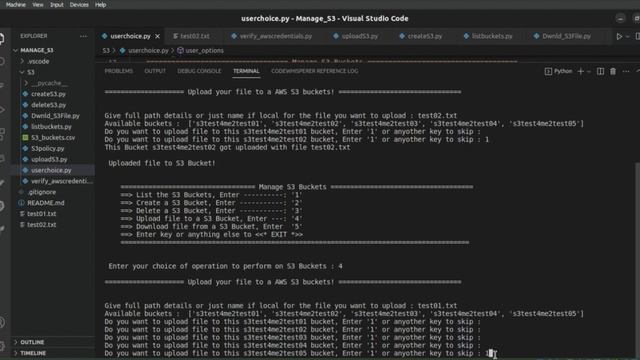Click the text file icon beside test01.txt
The width and height of the screenshot is (640, 360).
(x=22, y=214)
